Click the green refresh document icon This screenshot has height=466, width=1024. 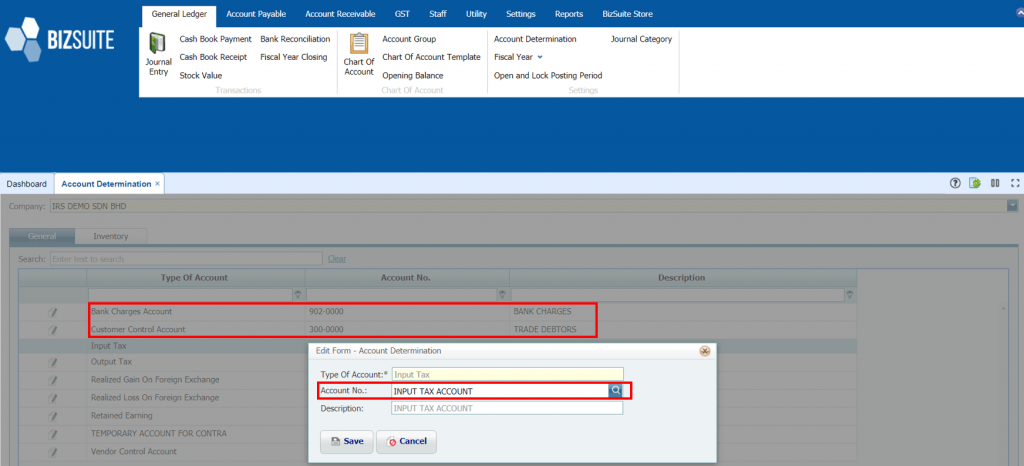975,183
